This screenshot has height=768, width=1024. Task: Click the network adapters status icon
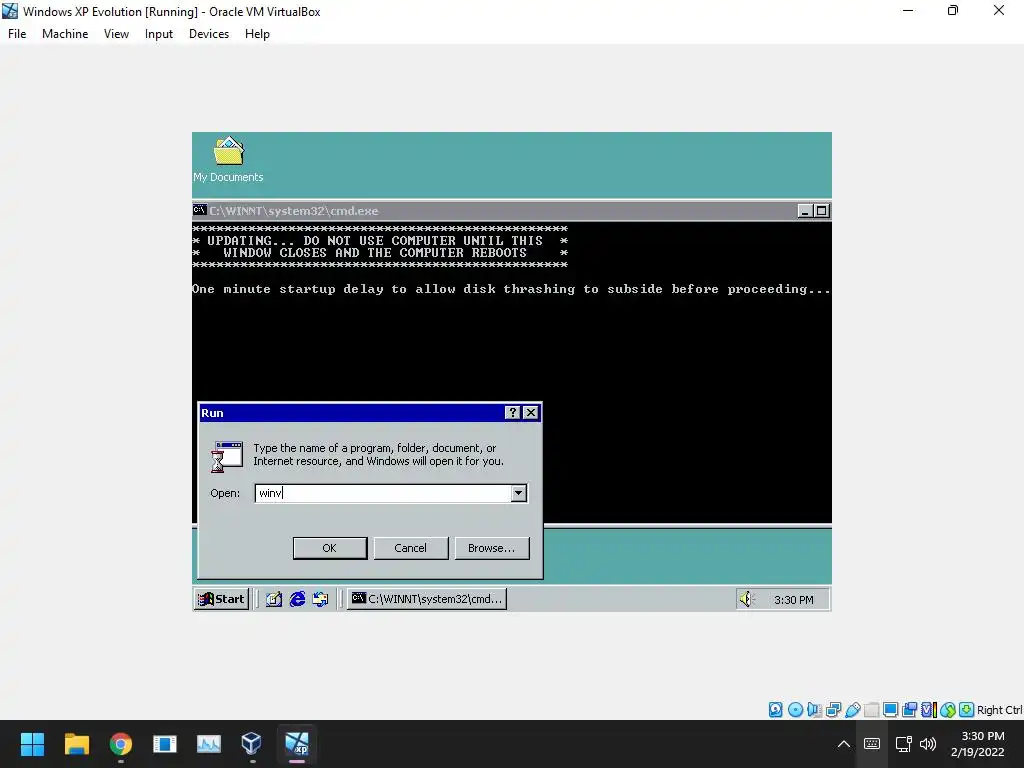(833, 710)
